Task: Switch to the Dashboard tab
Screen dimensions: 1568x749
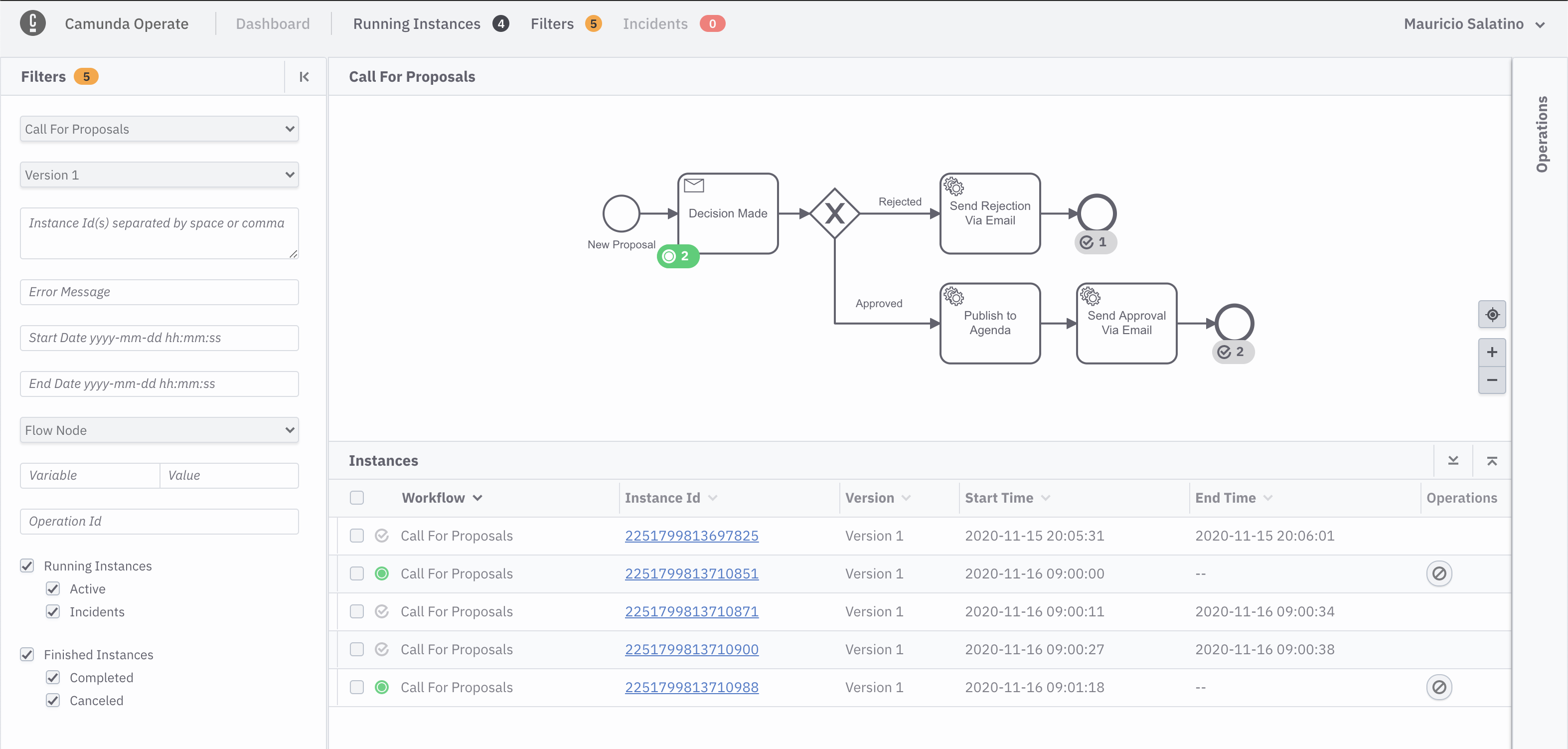Action: (x=272, y=22)
